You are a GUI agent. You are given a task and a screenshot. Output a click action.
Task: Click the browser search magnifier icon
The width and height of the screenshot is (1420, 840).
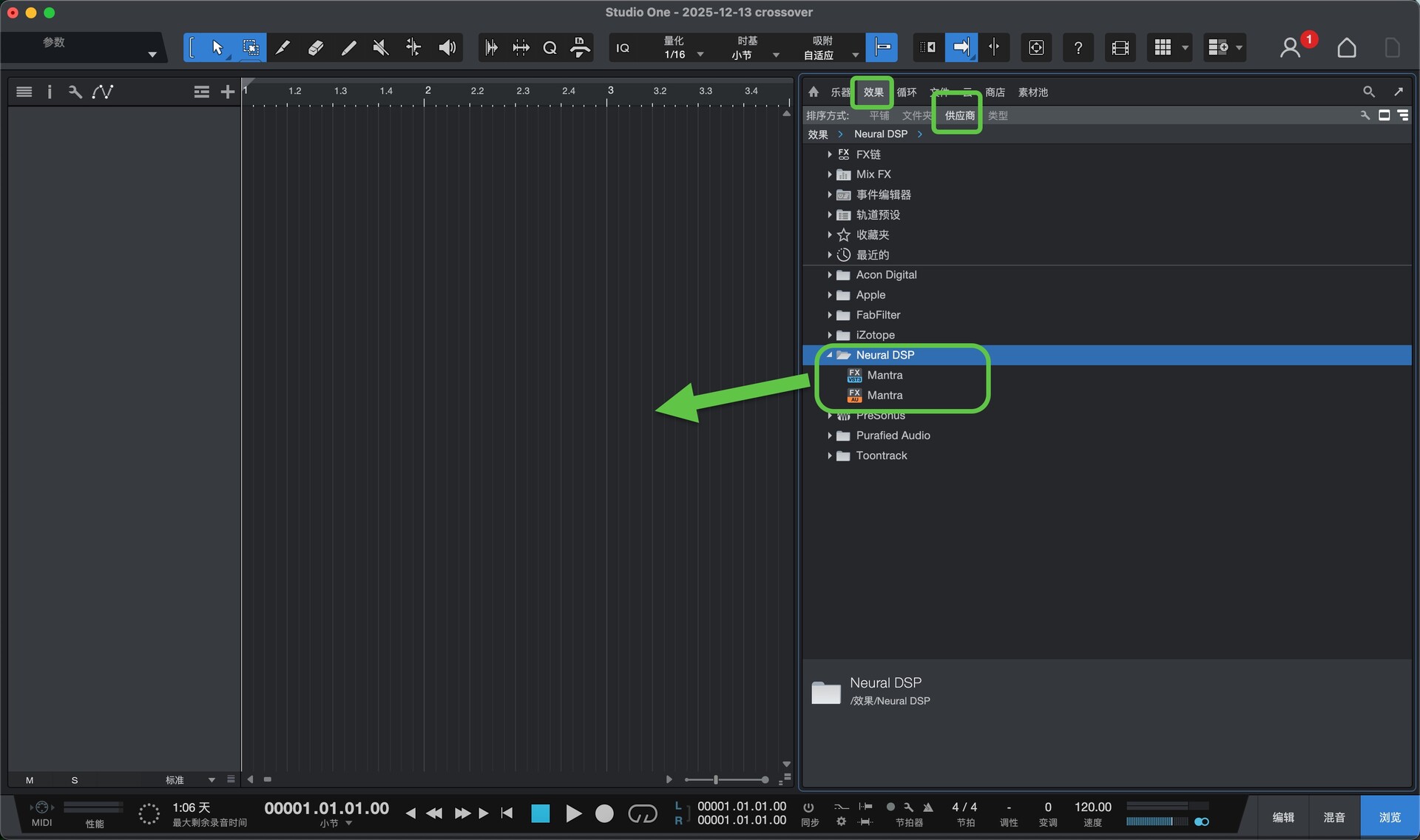(1368, 92)
